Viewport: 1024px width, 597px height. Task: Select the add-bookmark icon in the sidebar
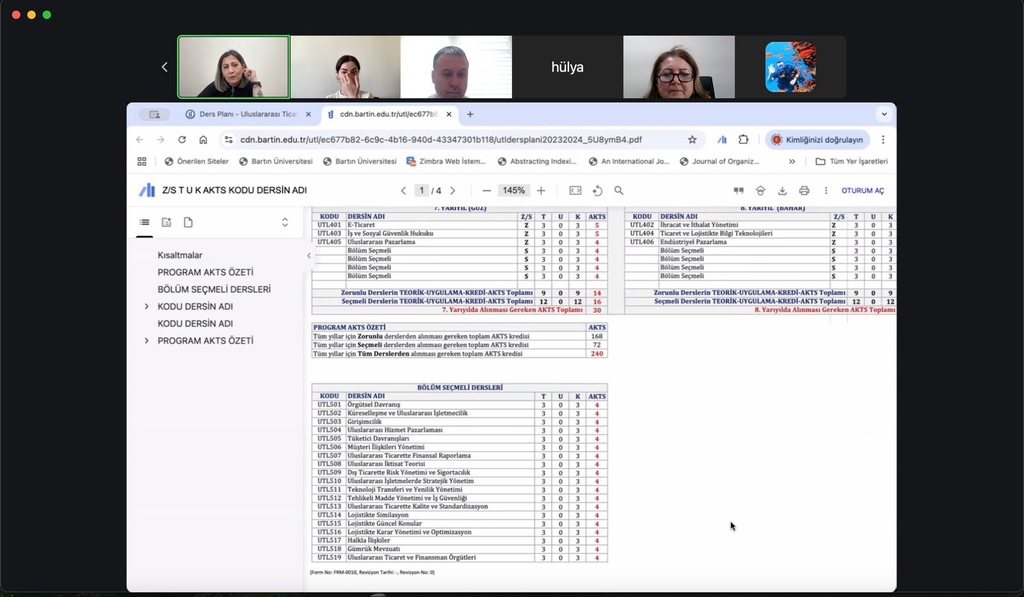click(x=167, y=222)
